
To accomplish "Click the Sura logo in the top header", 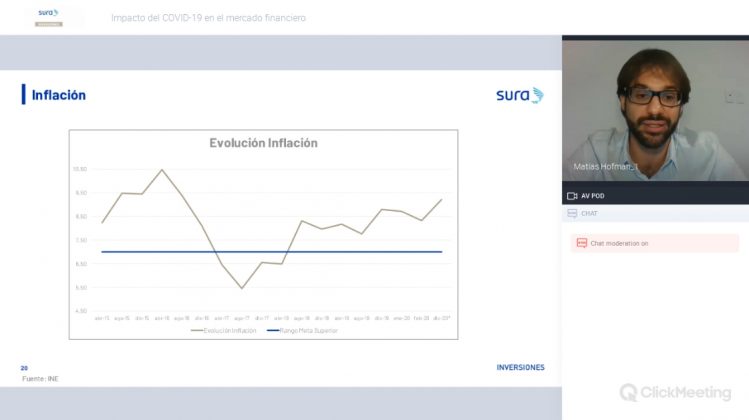I will [48, 17].
